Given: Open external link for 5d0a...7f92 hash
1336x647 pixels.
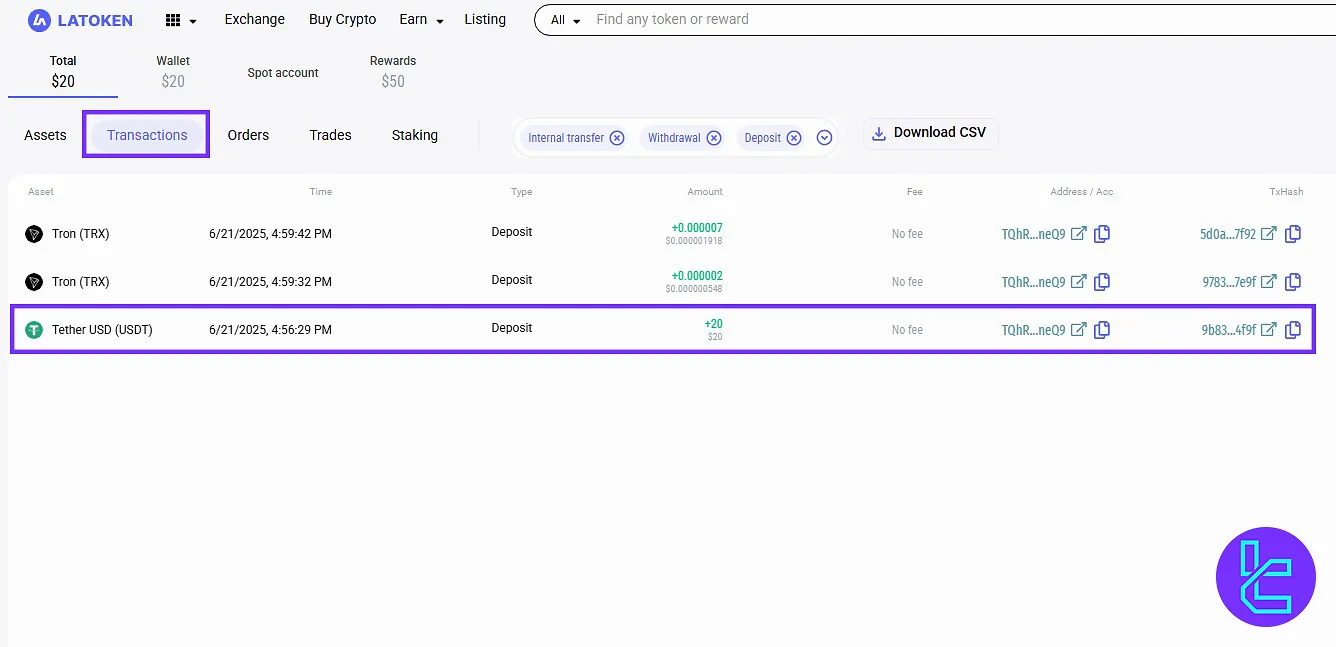Looking at the screenshot, I should point(1268,234).
